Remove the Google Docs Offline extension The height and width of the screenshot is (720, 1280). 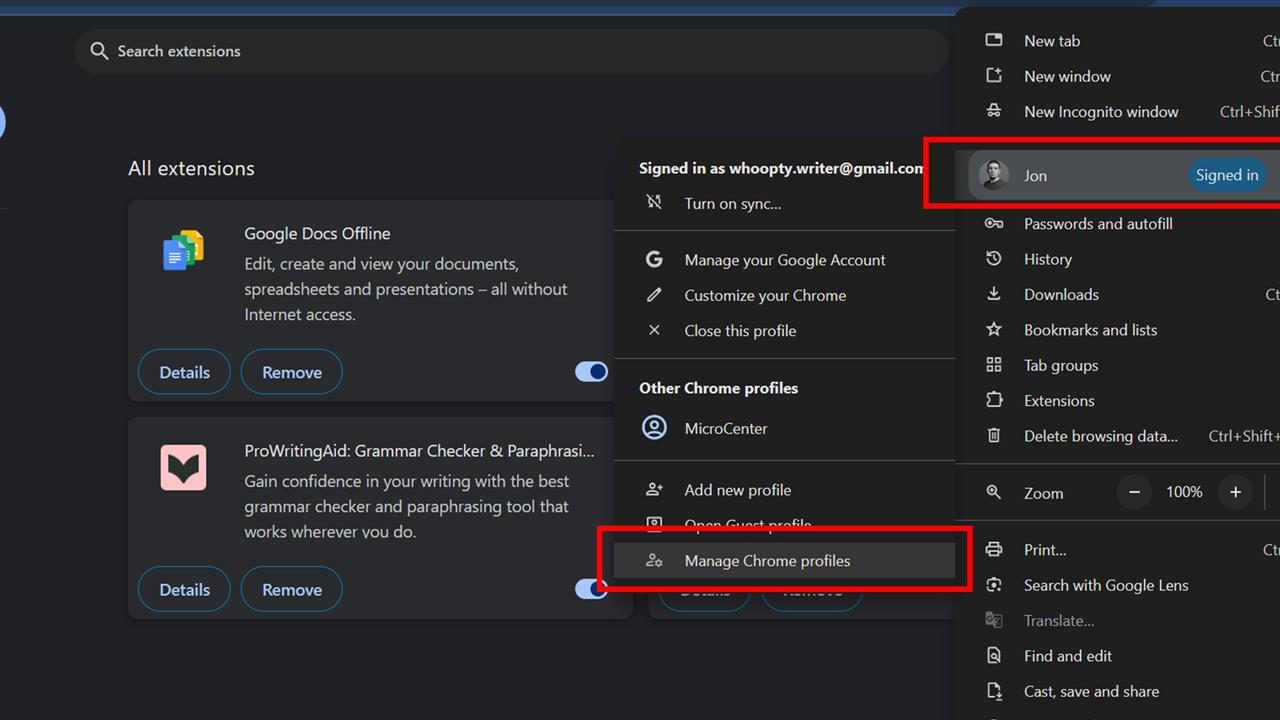[x=292, y=372]
